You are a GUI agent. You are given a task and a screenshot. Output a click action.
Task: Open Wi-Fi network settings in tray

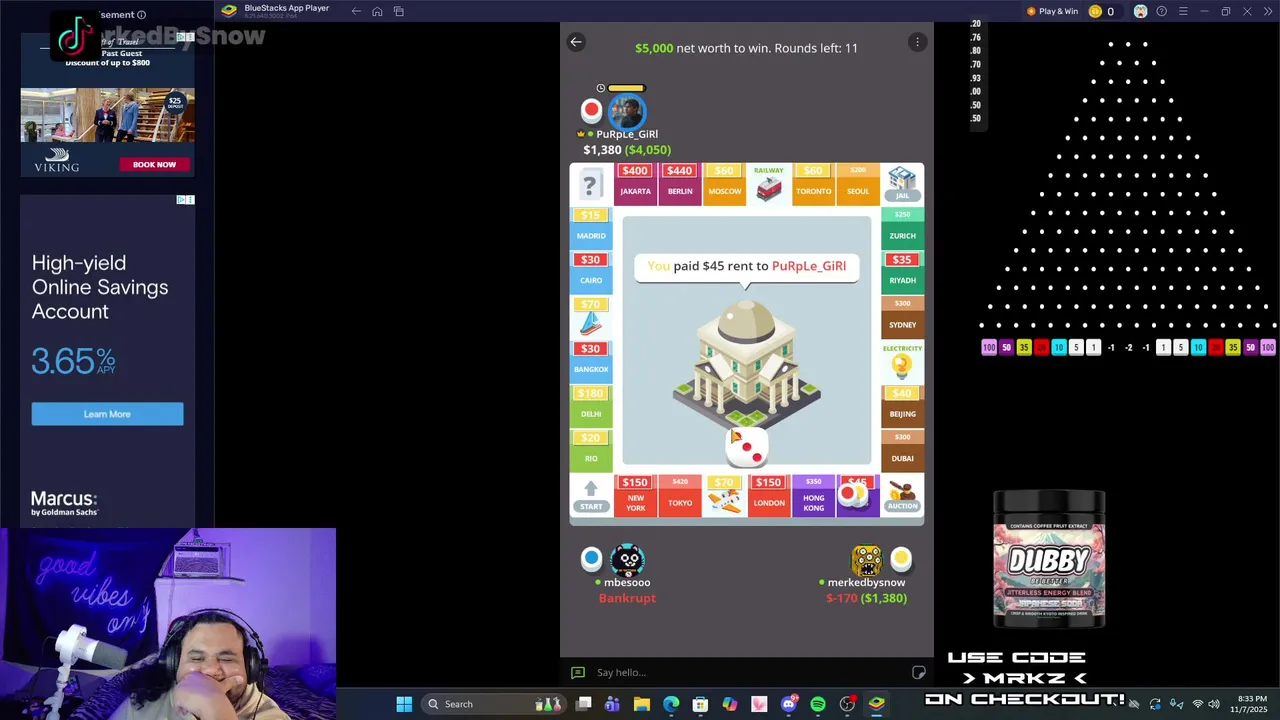pyautogui.click(x=1197, y=704)
